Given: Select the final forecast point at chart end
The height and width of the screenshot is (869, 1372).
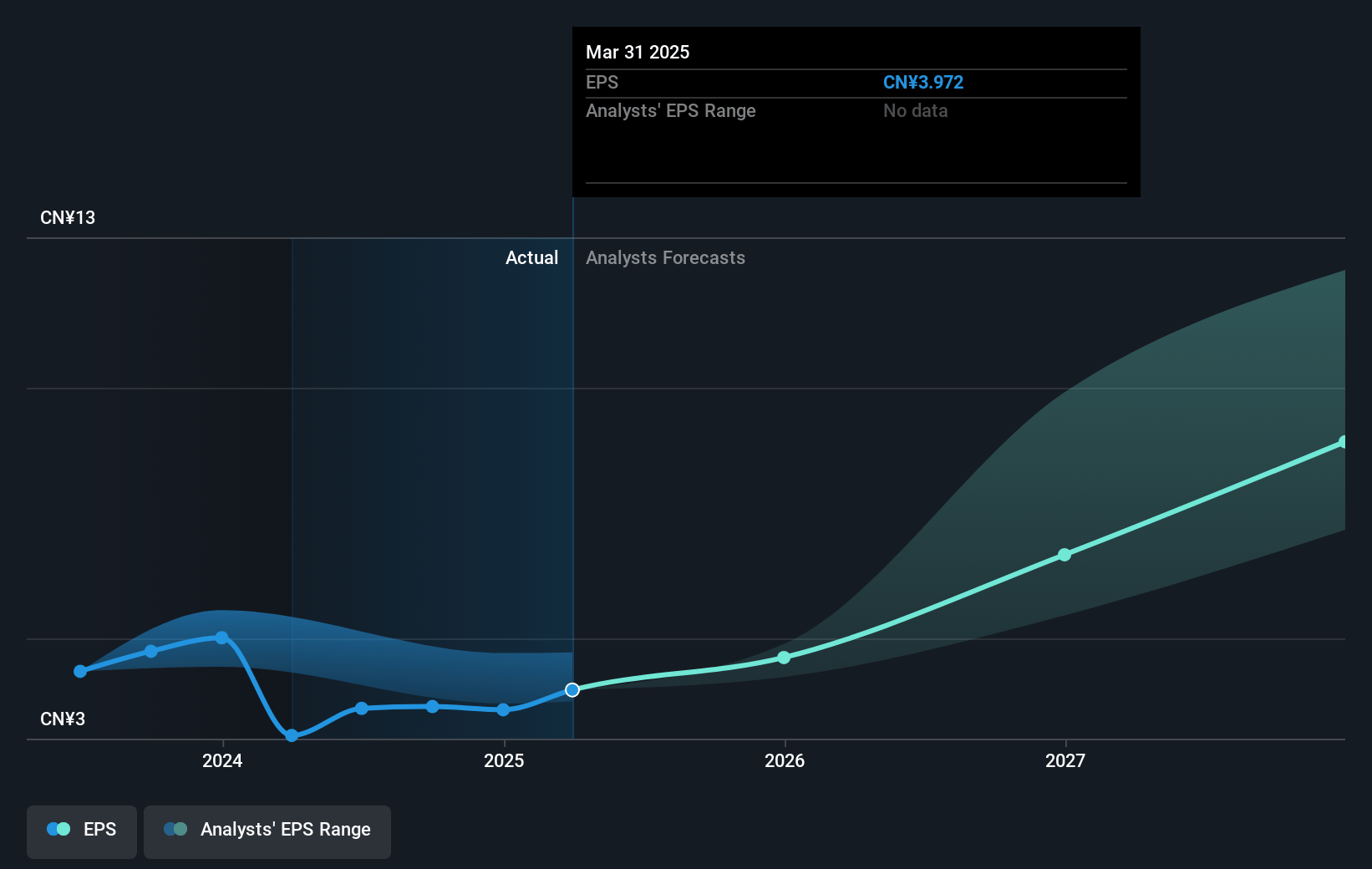Looking at the screenshot, I should [1343, 442].
